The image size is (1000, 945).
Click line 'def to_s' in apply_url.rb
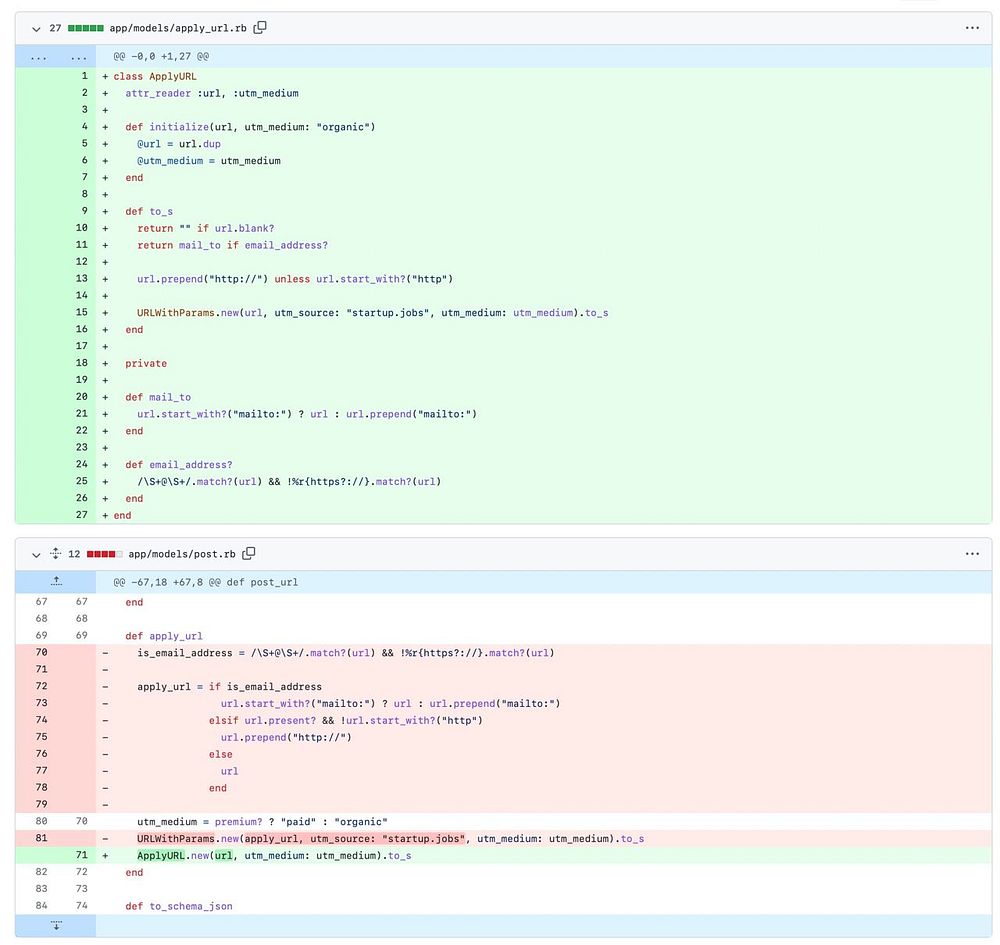coord(149,212)
